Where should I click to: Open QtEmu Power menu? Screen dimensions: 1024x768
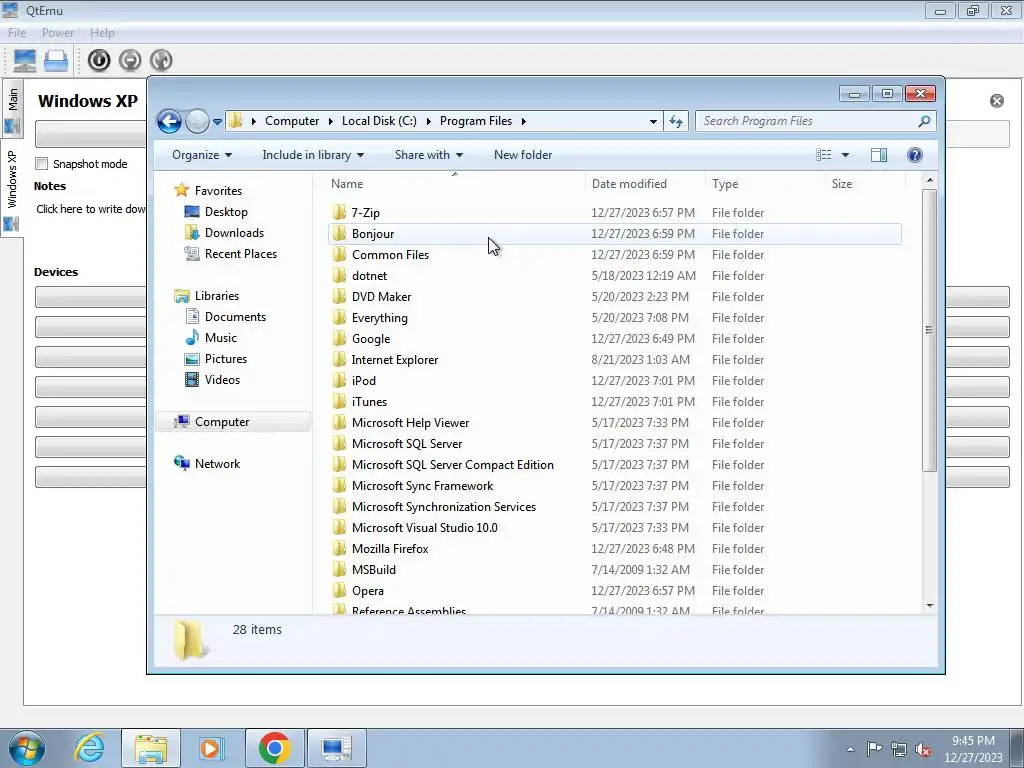tap(57, 33)
